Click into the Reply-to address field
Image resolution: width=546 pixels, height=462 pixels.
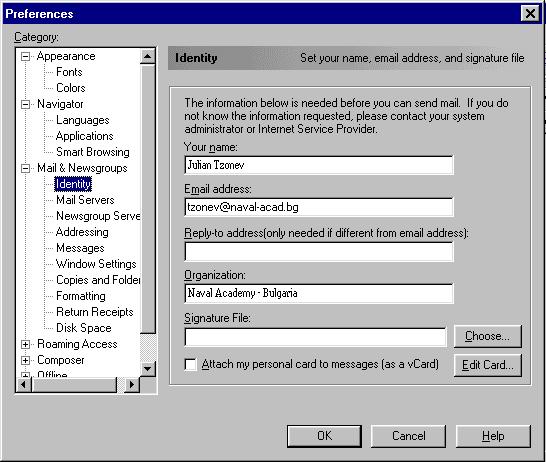(x=319, y=252)
